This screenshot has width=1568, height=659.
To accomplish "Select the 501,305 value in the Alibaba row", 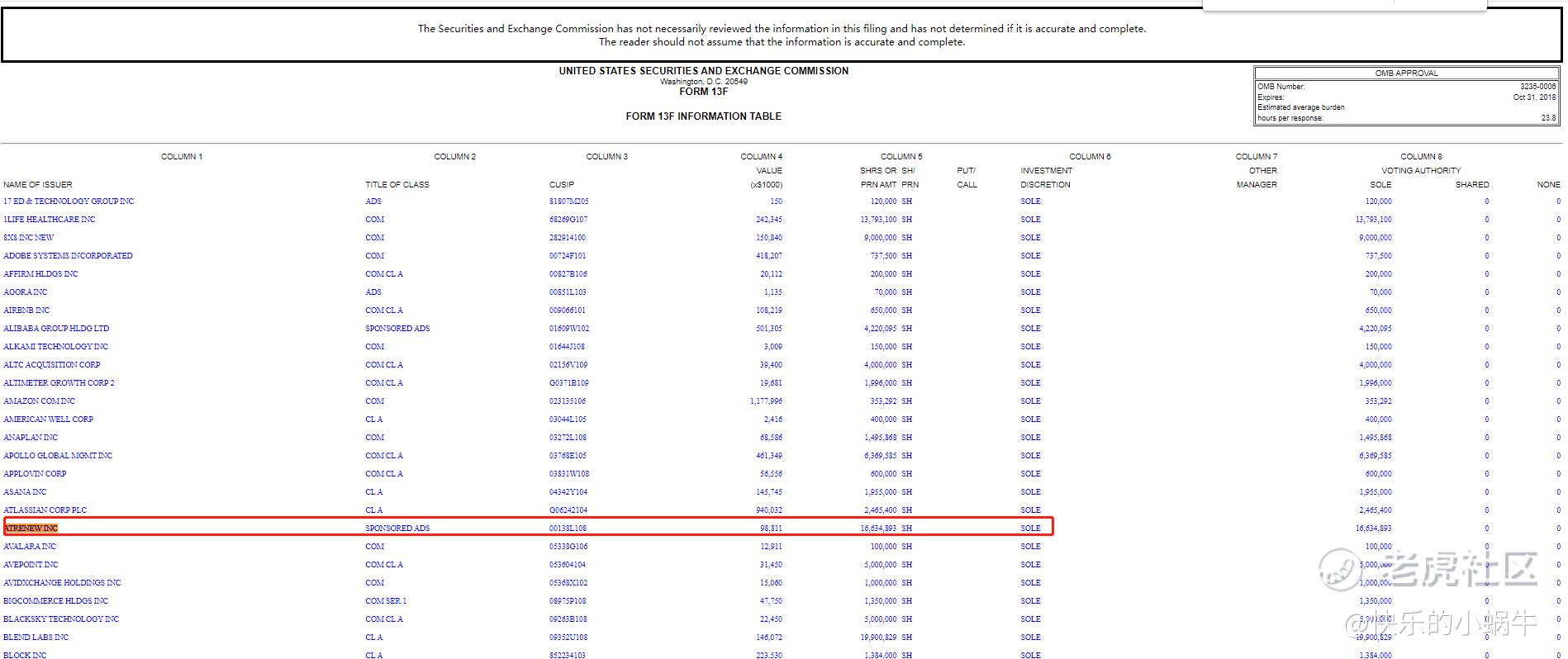I will click(x=769, y=329).
